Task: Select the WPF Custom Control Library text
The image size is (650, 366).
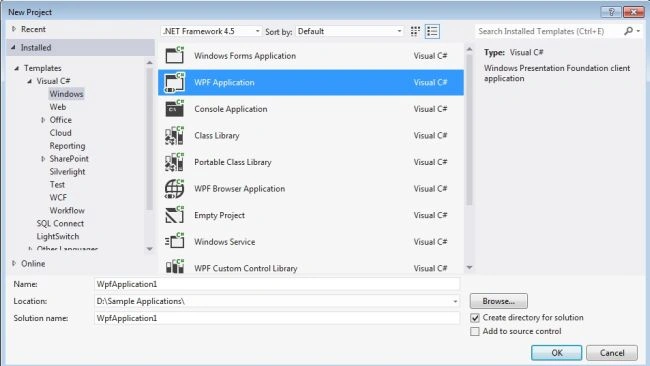Action: point(246,268)
